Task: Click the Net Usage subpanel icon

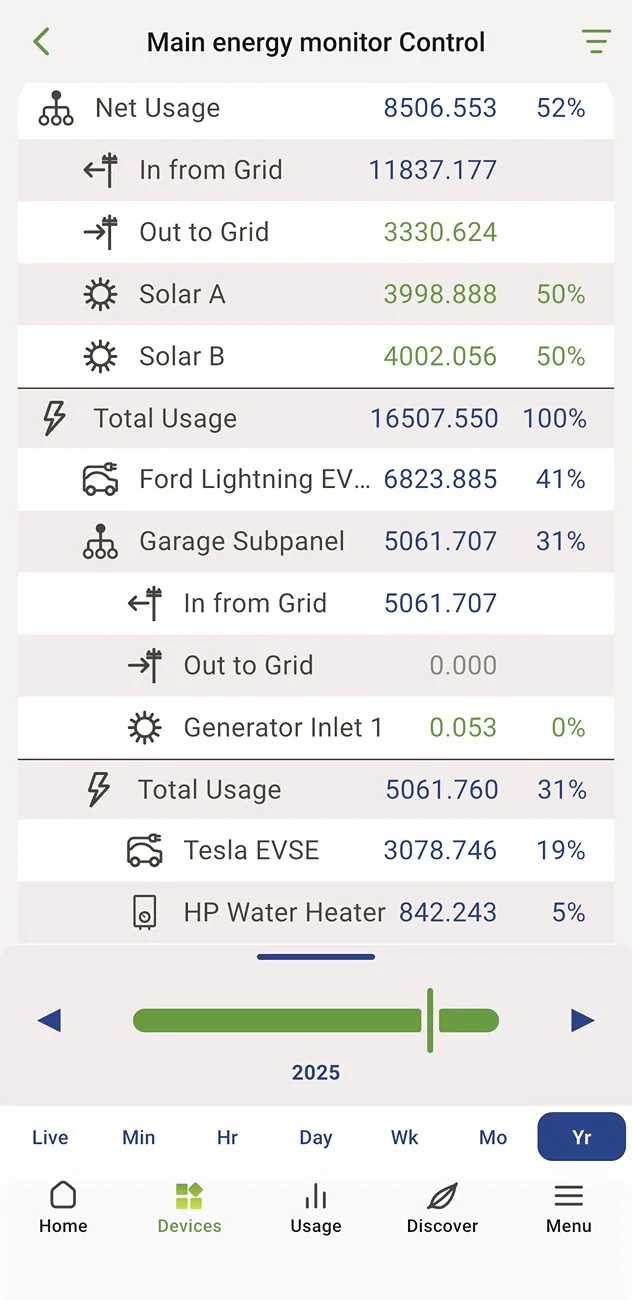Action: pyautogui.click(x=56, y=109)
